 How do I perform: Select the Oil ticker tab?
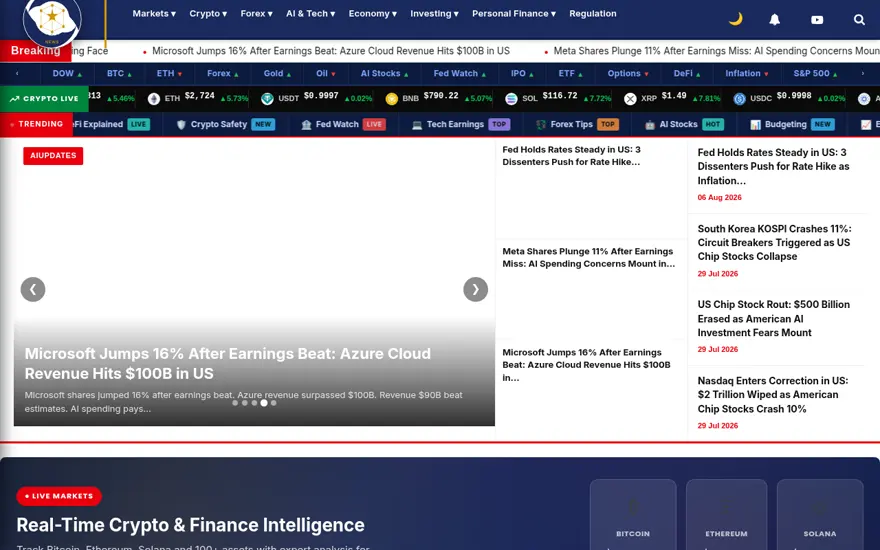tap(326, 74)
